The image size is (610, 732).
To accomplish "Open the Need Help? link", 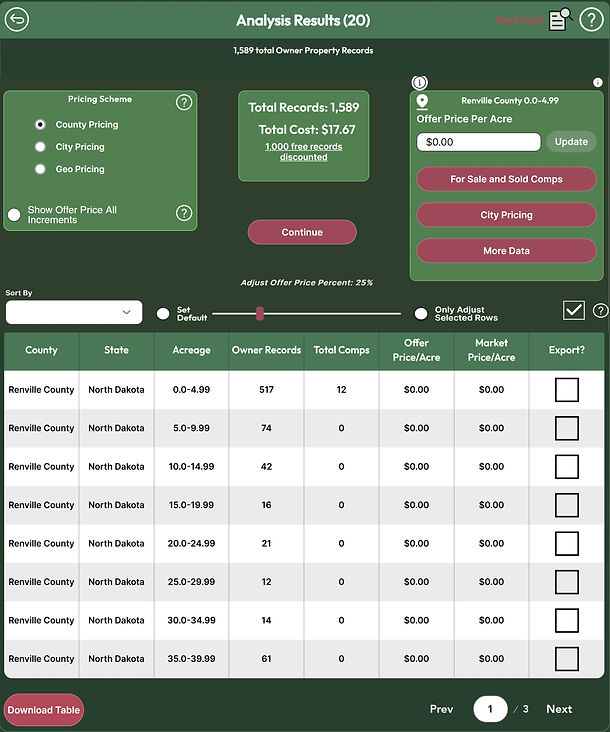I will tap(520, 20).
